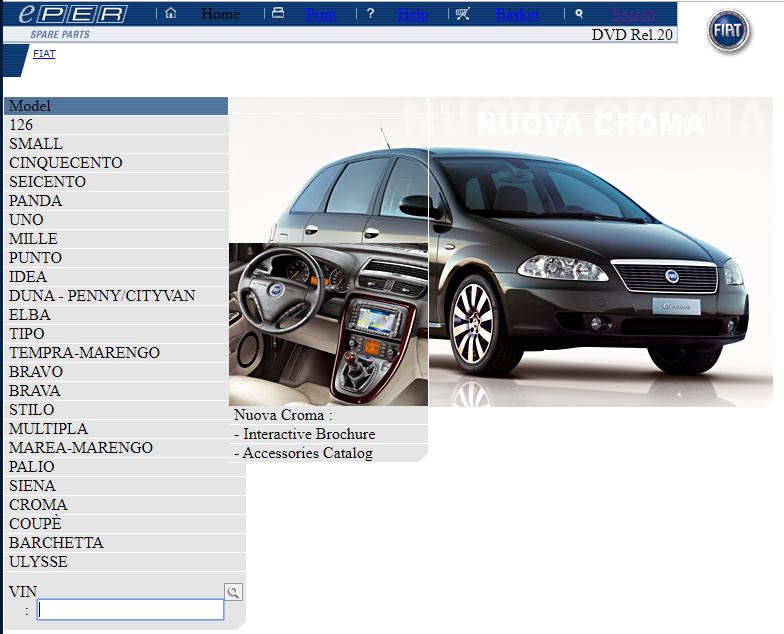Click the Home house icon

pyautogui.click(x=170, y=13)
